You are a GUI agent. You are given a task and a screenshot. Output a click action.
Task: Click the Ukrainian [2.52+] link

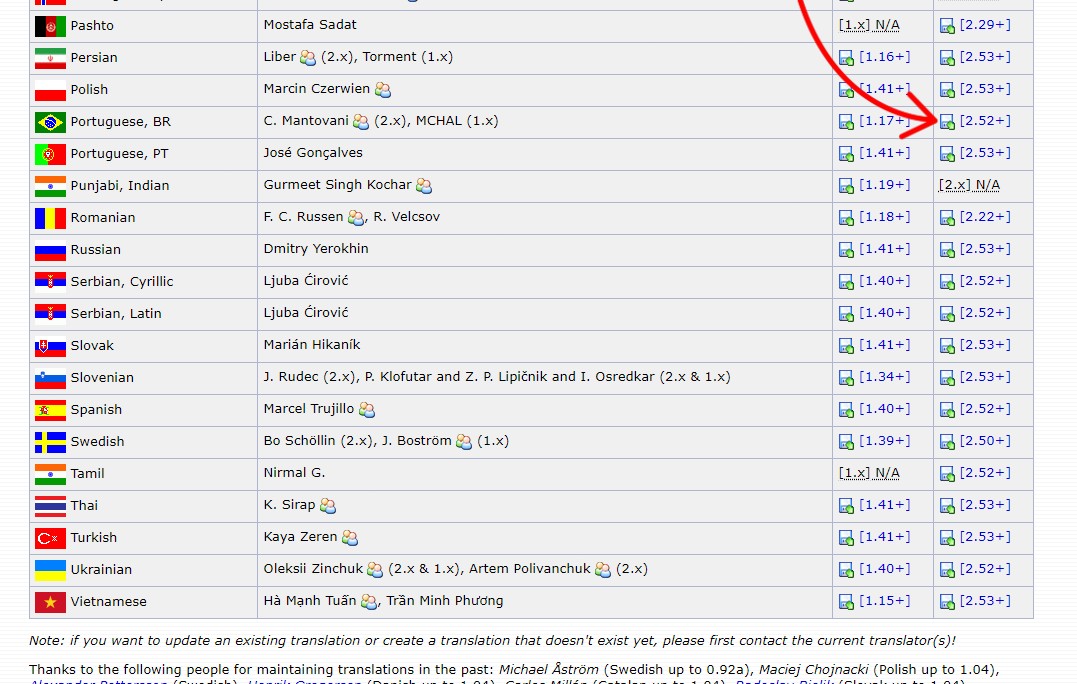(984, 569)
